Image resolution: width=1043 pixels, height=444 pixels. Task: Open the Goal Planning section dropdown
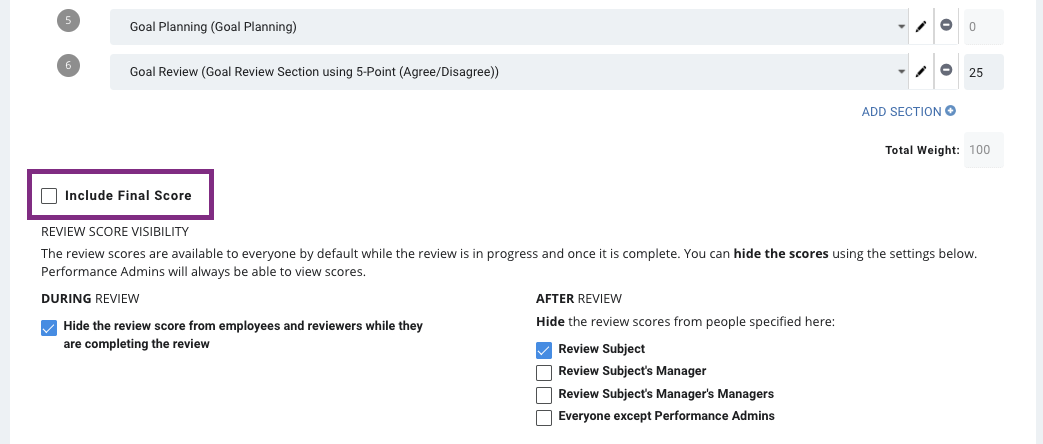(509, 27)
